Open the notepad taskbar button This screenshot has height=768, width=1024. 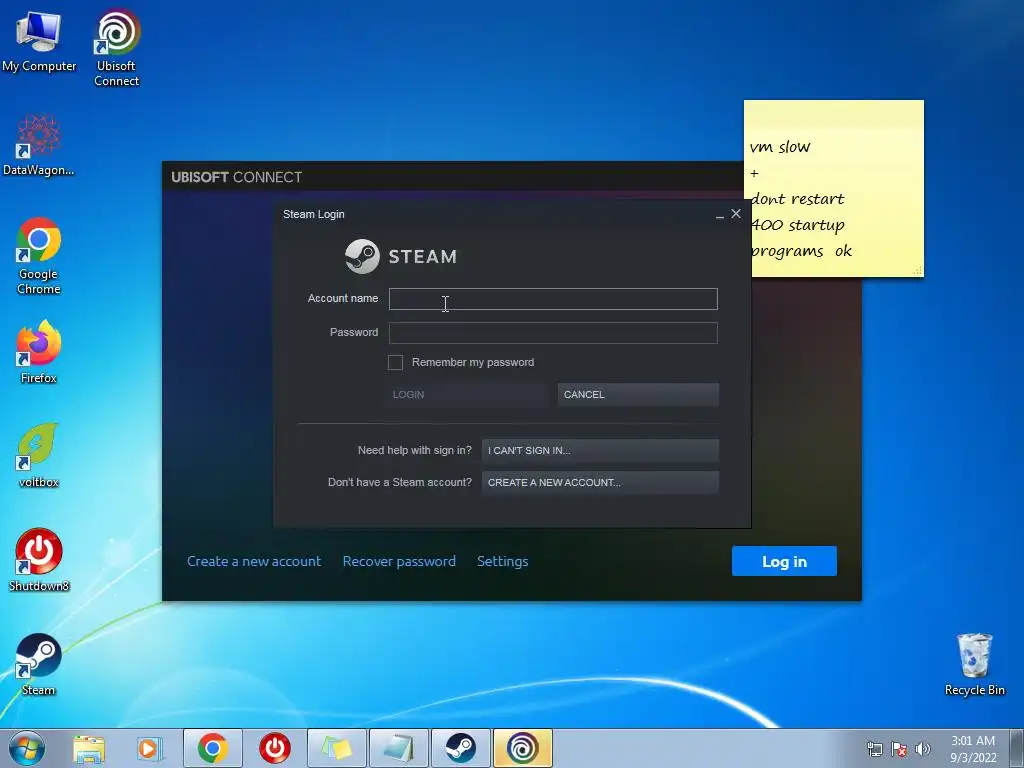coord(399,748)
